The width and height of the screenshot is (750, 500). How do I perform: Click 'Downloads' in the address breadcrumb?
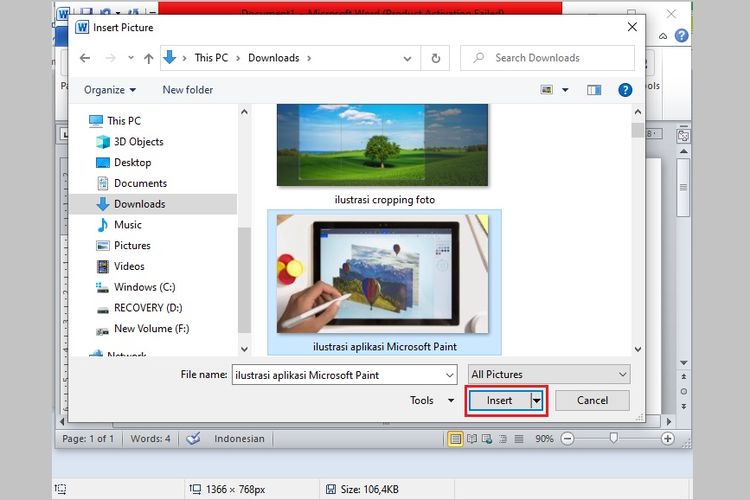[273, 58]
